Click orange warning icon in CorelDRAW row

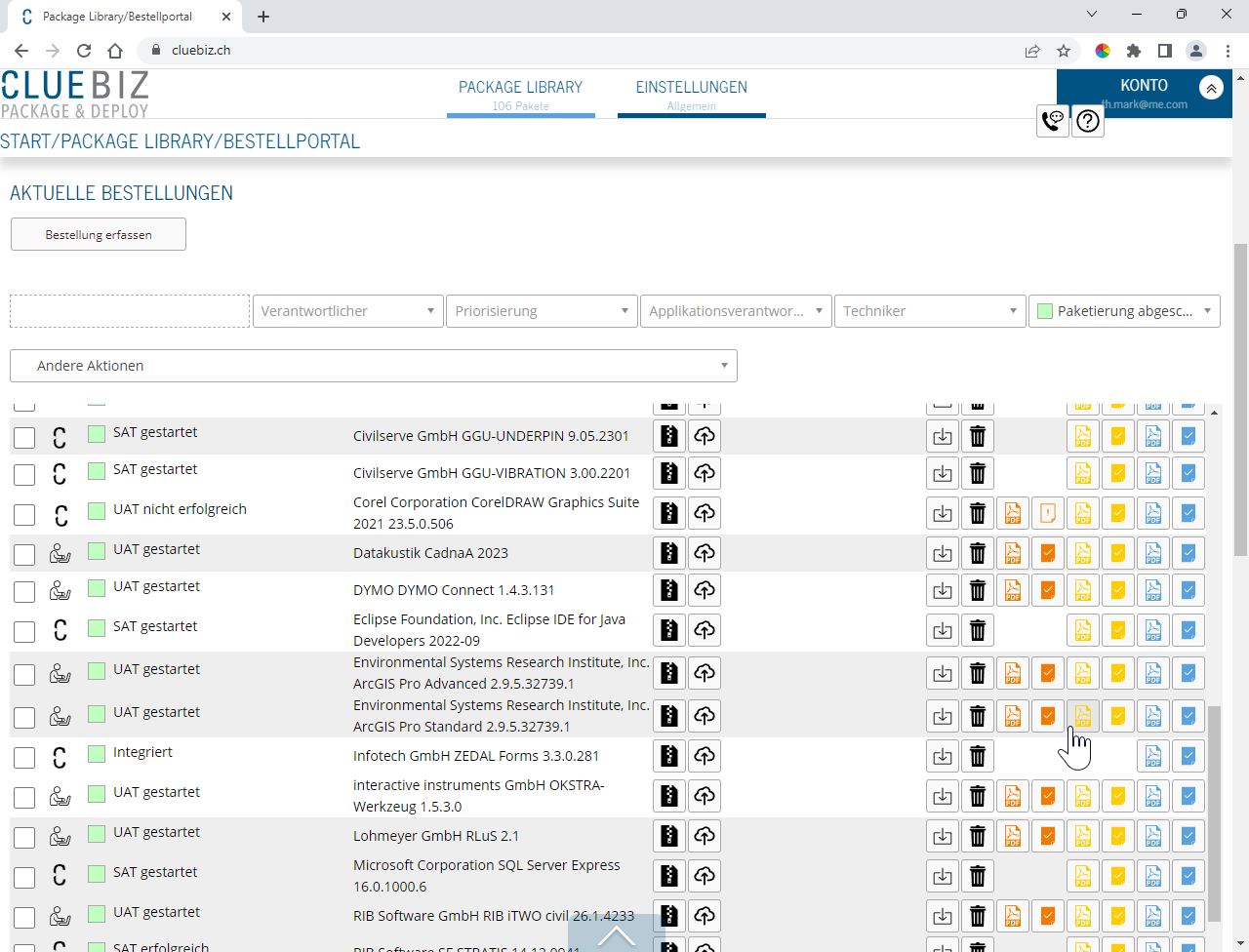1048,513
